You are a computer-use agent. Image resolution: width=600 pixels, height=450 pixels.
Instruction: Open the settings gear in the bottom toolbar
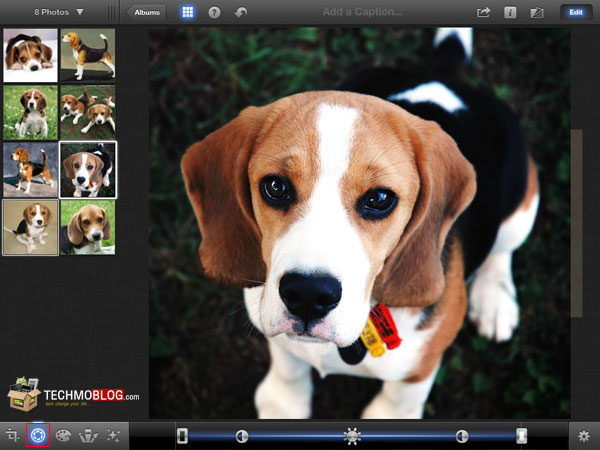coord(584,436)
